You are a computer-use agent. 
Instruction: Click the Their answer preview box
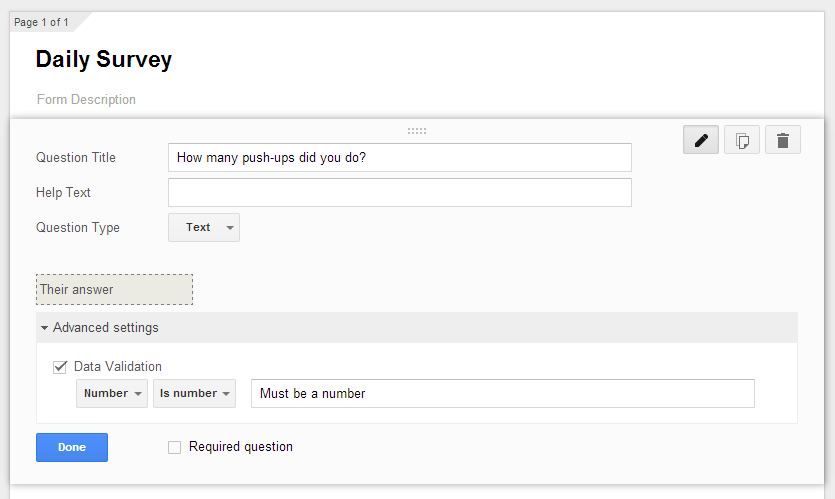click(114, 290)
